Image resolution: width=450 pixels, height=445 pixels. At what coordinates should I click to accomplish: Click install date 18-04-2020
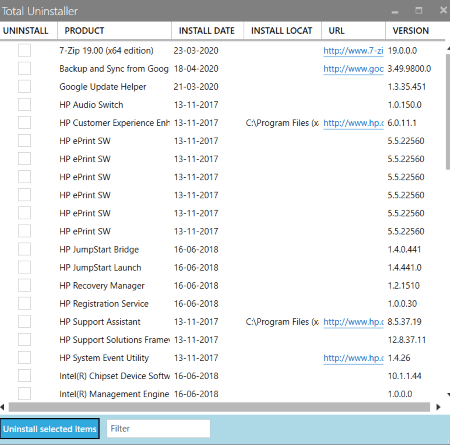coord(196,69)
